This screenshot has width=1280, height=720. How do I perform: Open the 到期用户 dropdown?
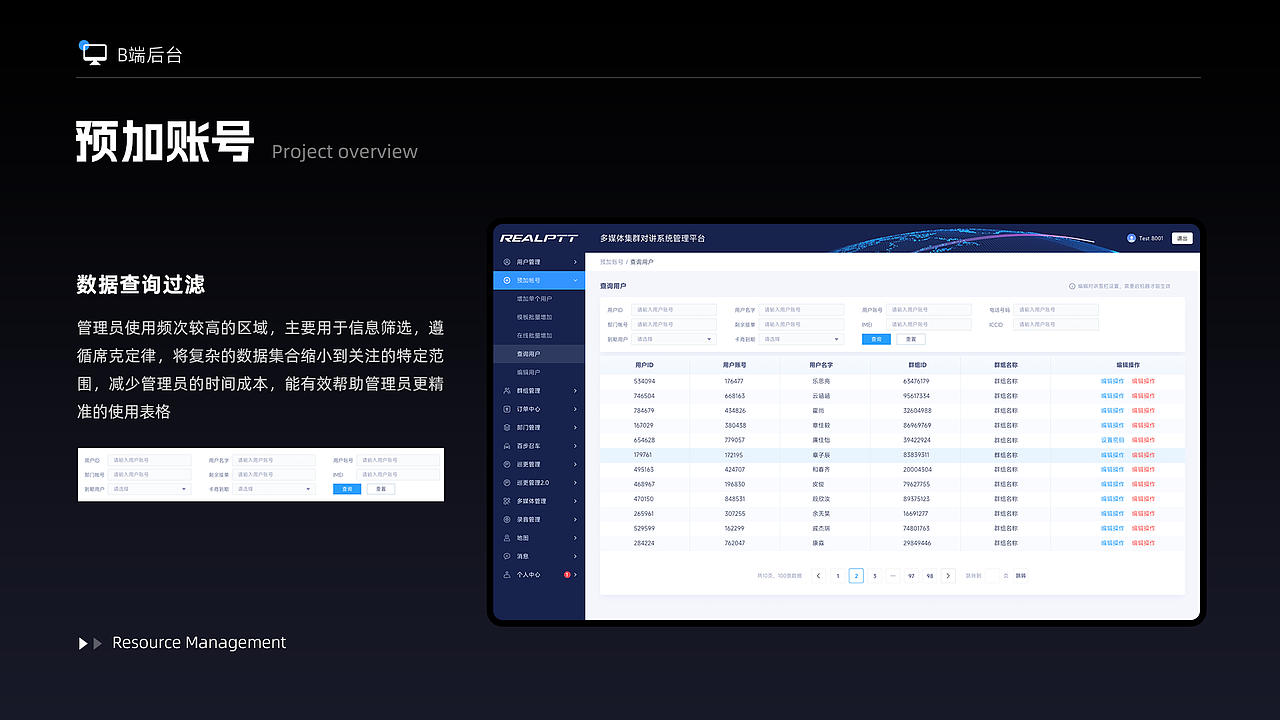pos(674,339)
